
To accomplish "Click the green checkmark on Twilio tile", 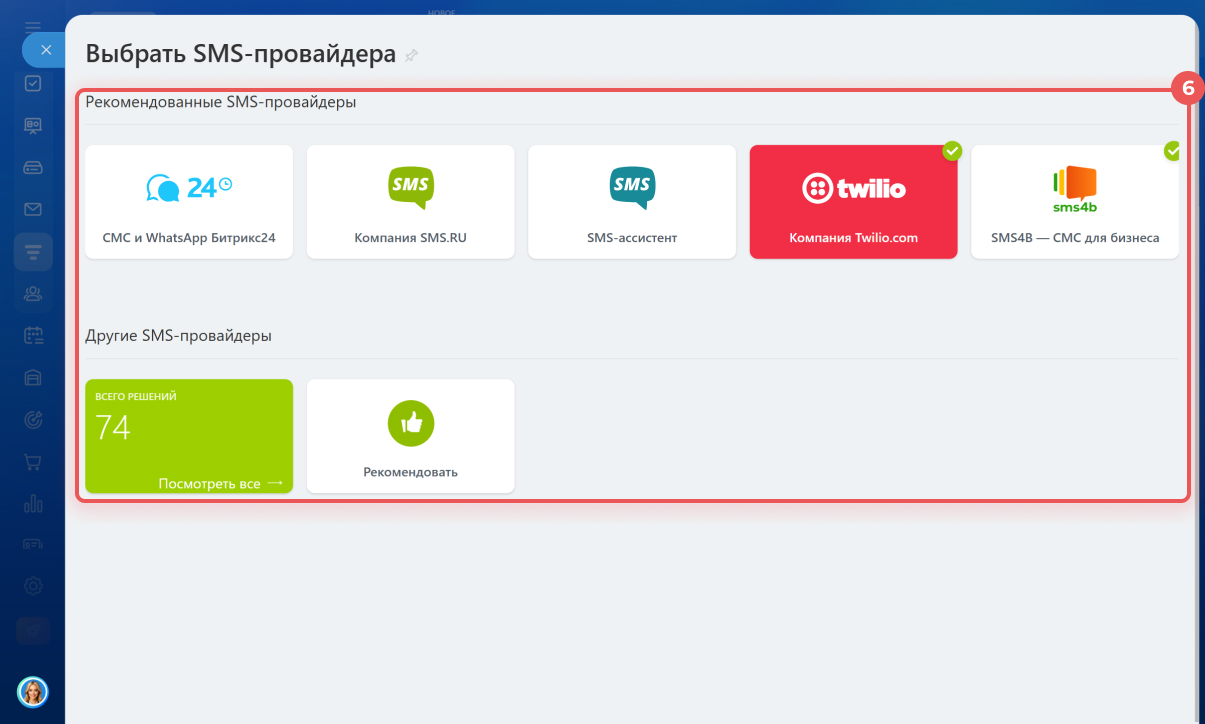I will point(952,151).
